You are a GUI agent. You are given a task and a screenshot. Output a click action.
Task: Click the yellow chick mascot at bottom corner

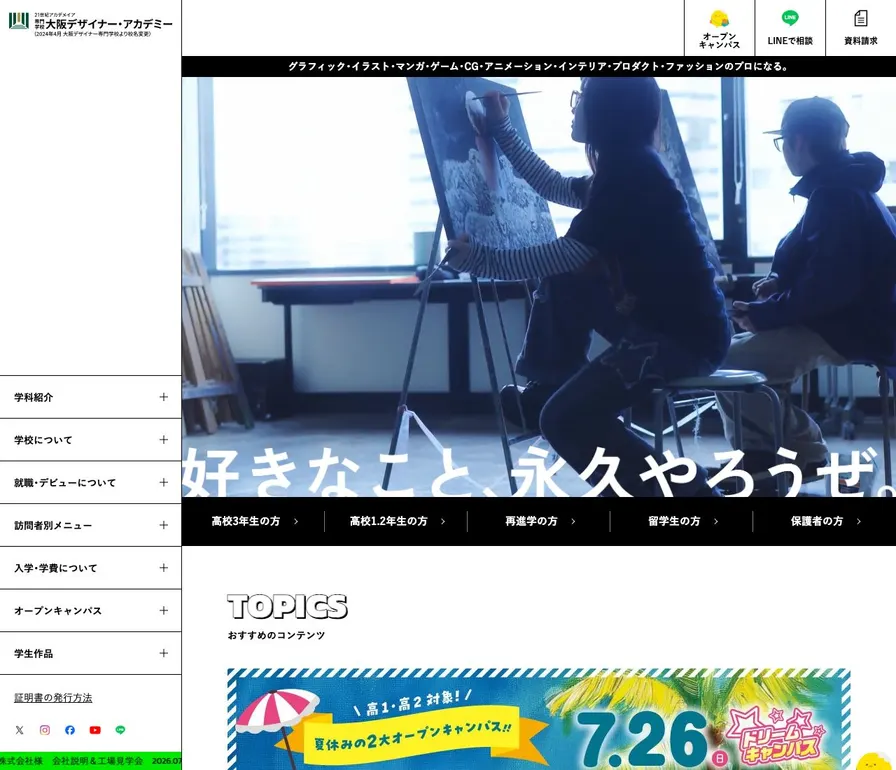click(874, 761)
